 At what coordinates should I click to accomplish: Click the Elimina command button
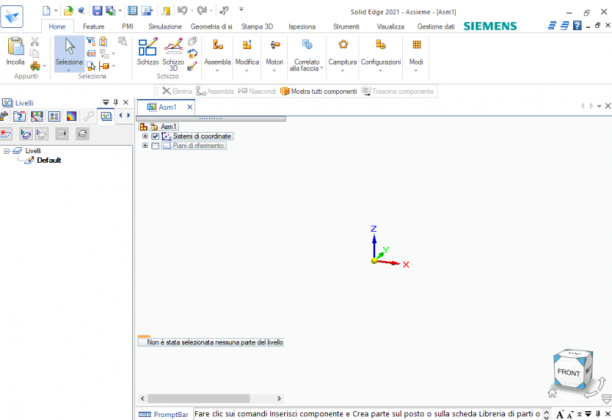coord(177,91)
